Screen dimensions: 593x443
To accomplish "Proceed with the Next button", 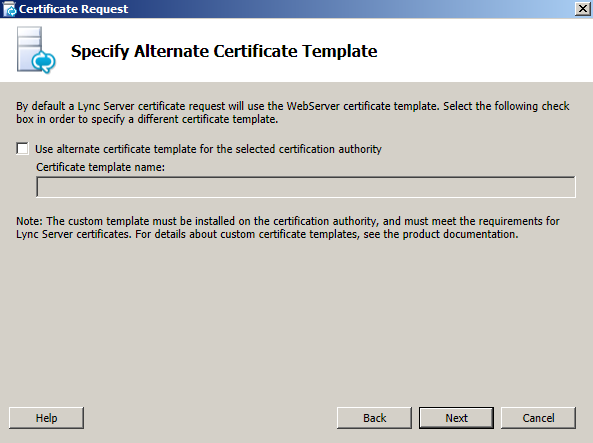I will pyautogui.click(x=456, y=418).
